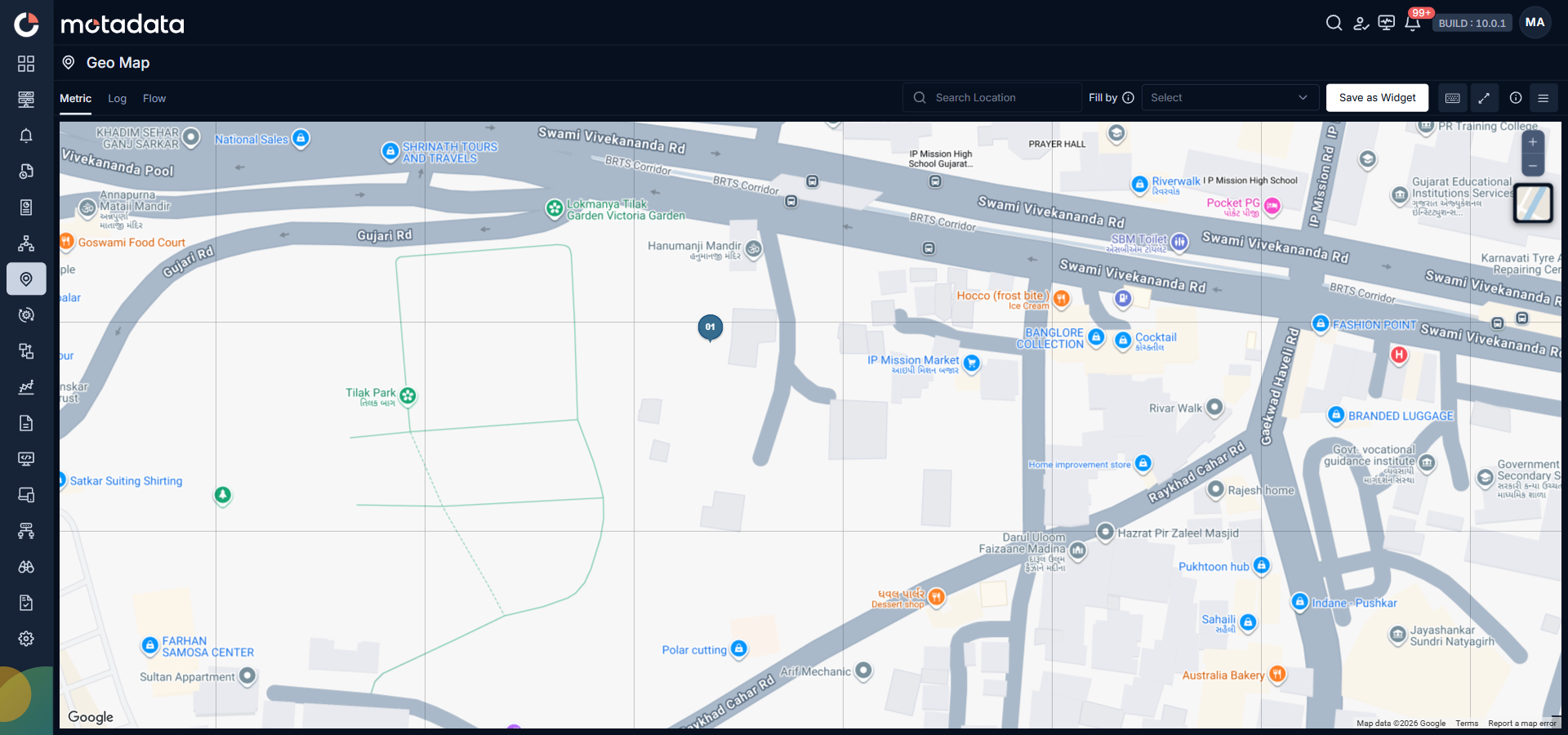1568x735 pixels.
Task: Open notifications bell with 99+ badge
Action: coord(1413,23)
